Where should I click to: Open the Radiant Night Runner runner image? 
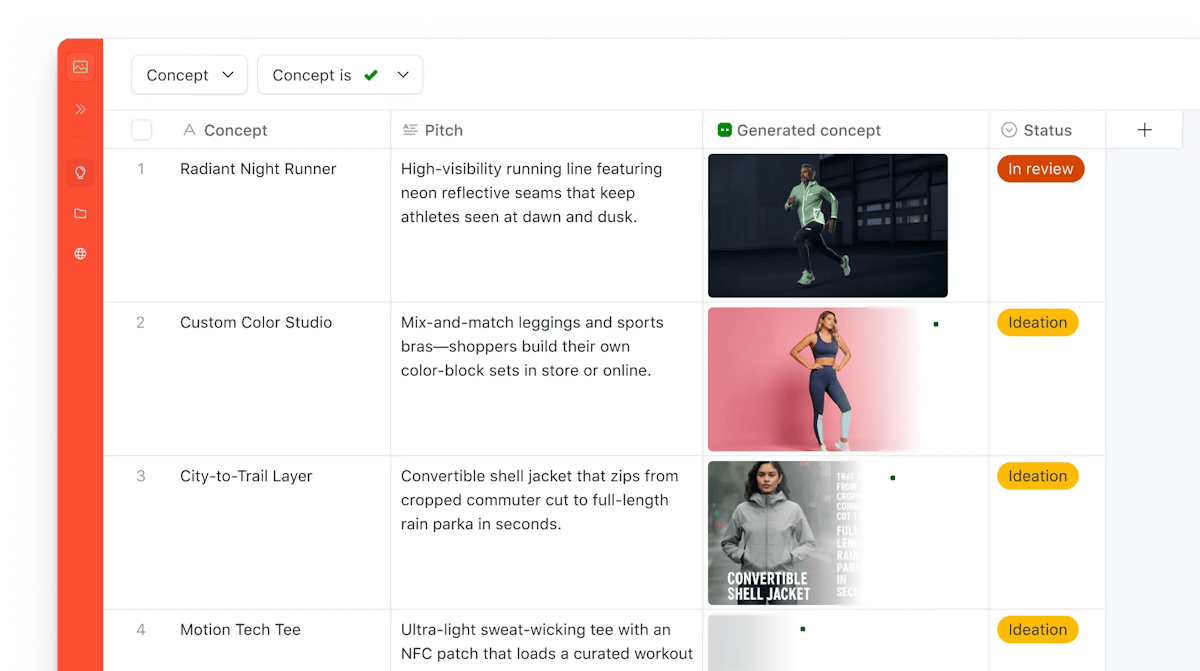[x=828, y=226]
